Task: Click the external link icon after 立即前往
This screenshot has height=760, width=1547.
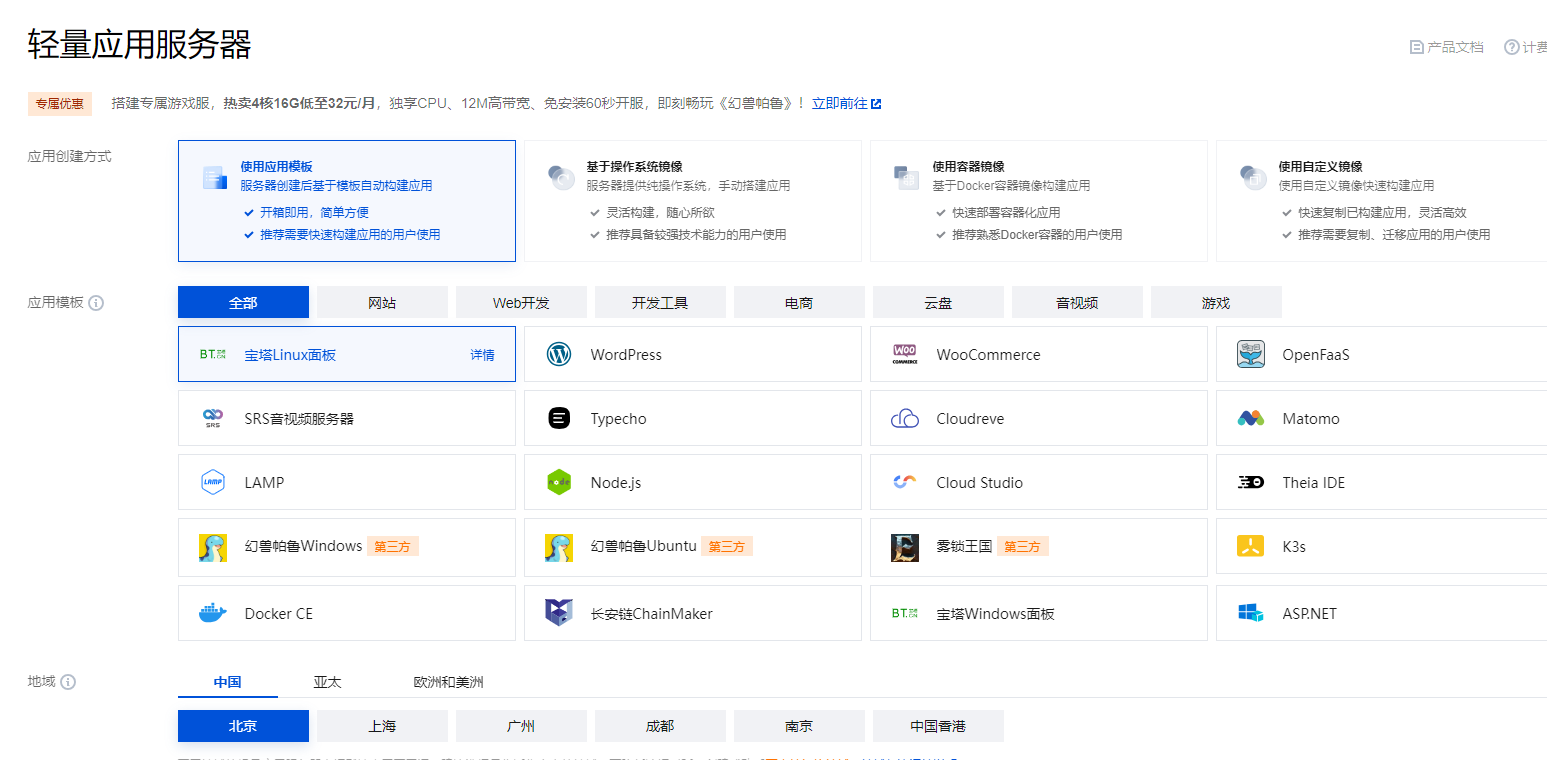Action: (877, 104)
